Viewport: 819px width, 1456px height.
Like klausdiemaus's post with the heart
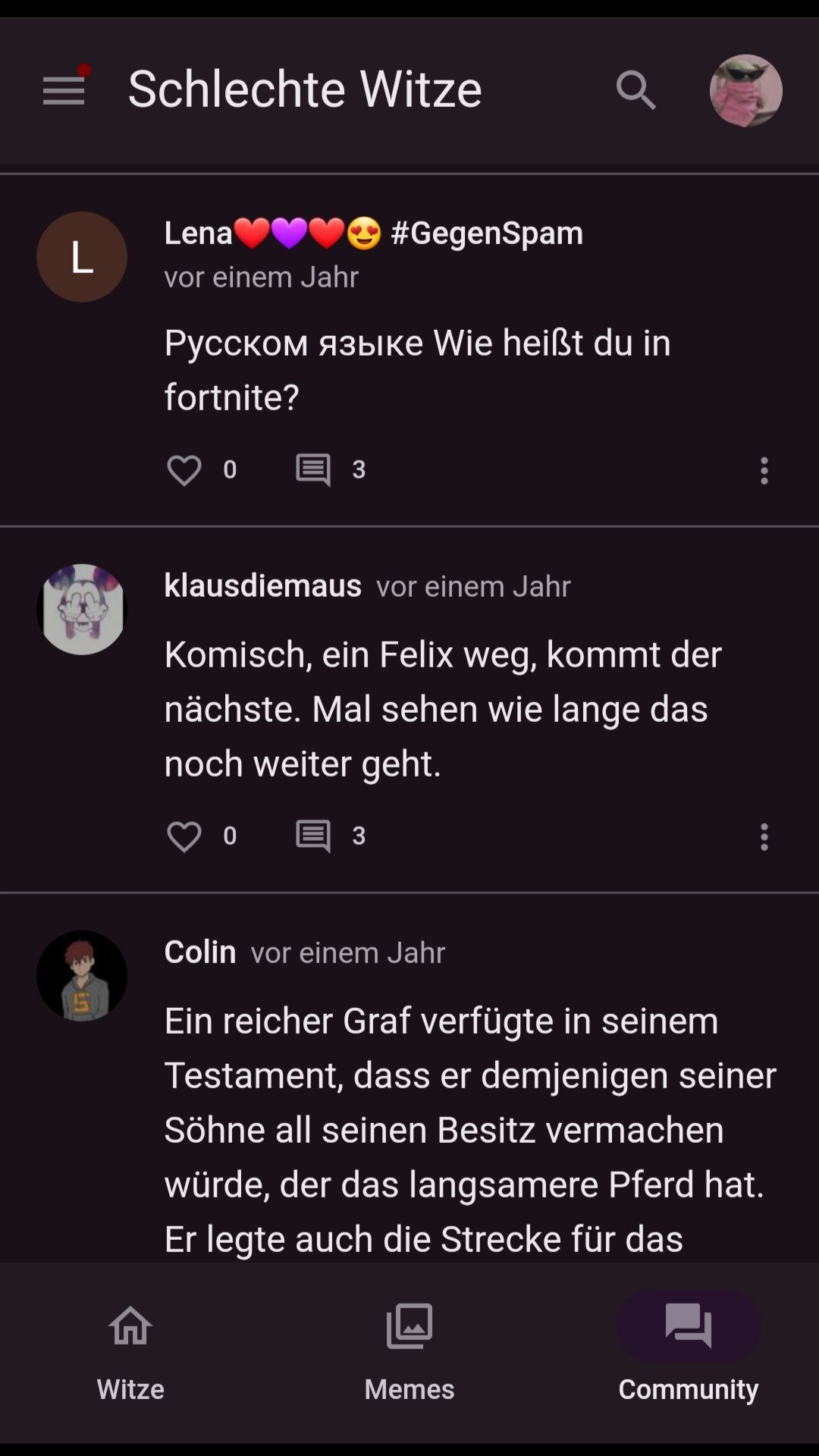click(184, 836)
